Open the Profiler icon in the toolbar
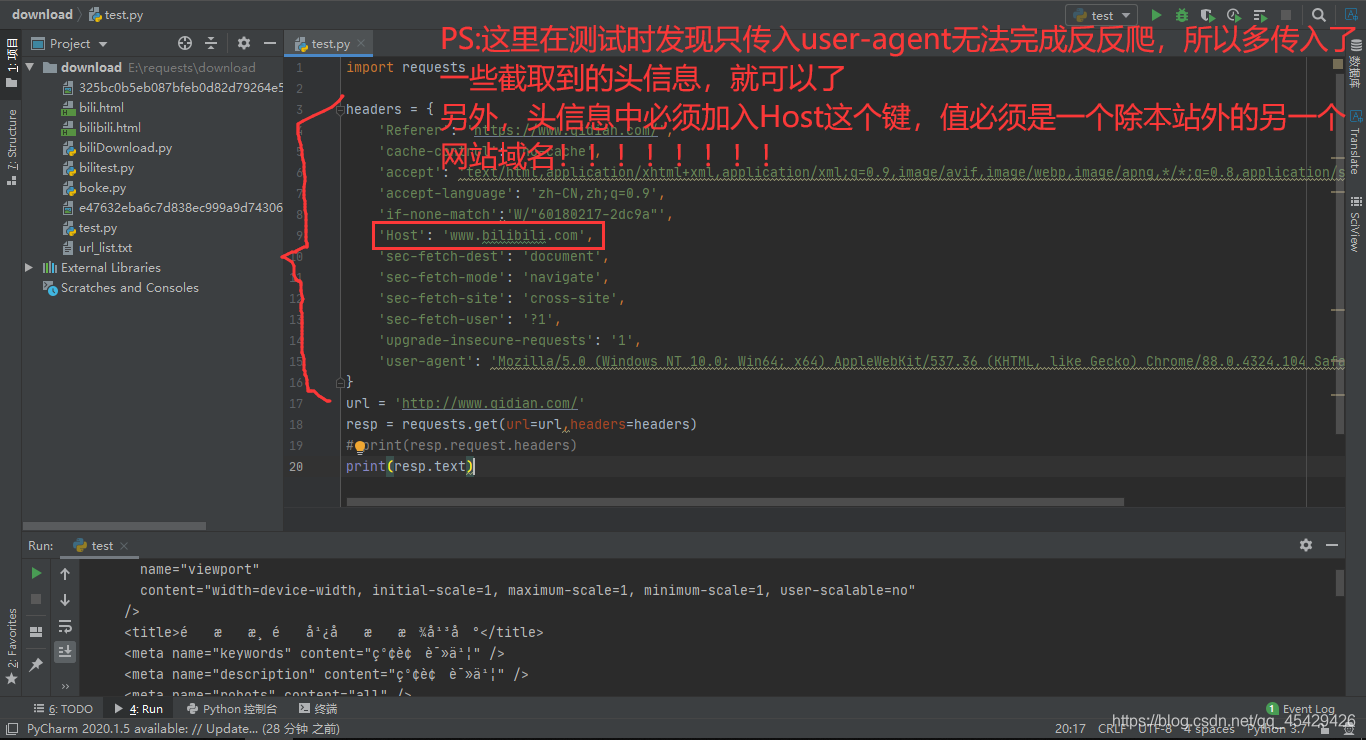 click(1234, 14)
